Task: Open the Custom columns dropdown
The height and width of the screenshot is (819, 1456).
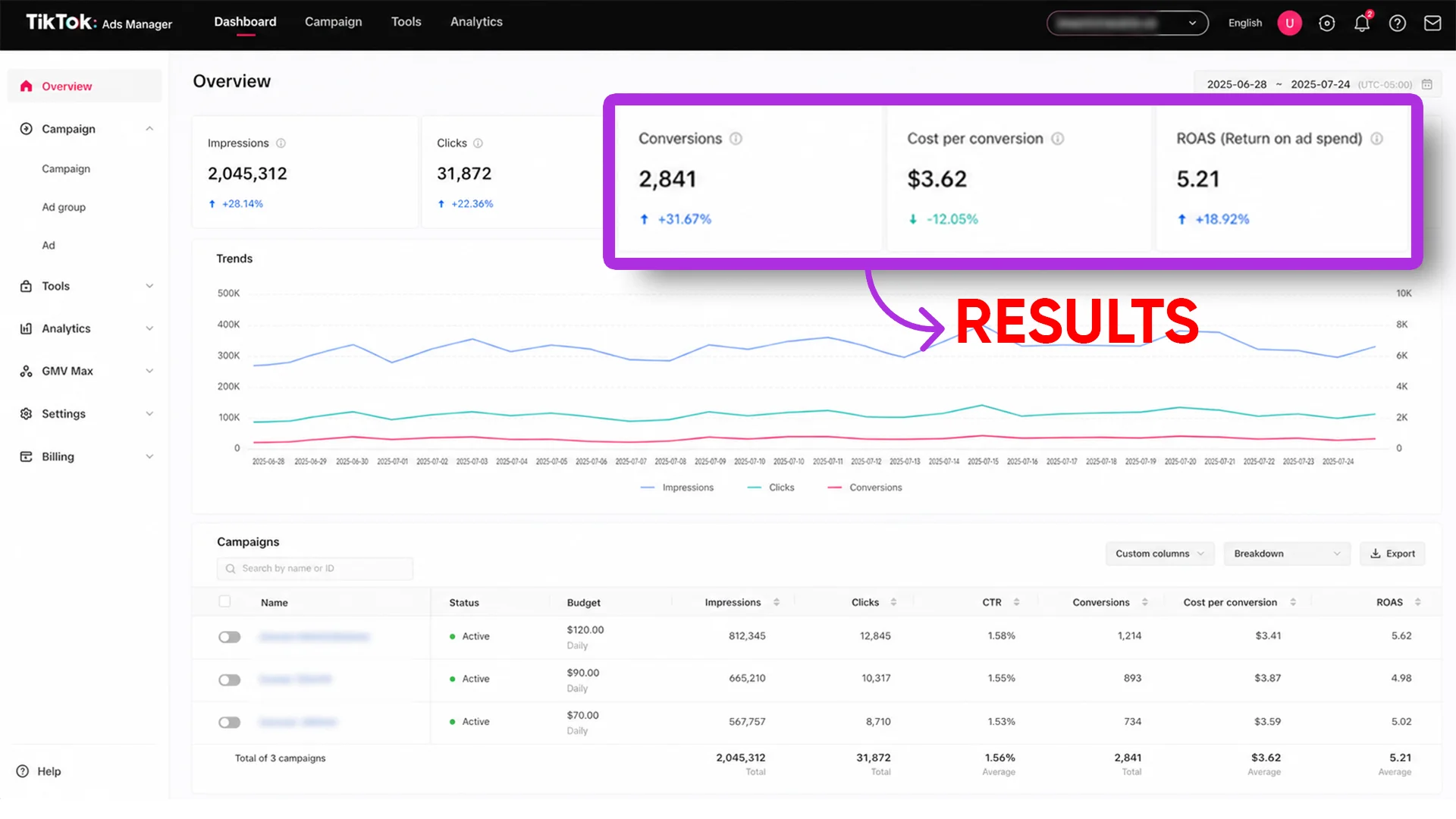Action: [1159, 554]
